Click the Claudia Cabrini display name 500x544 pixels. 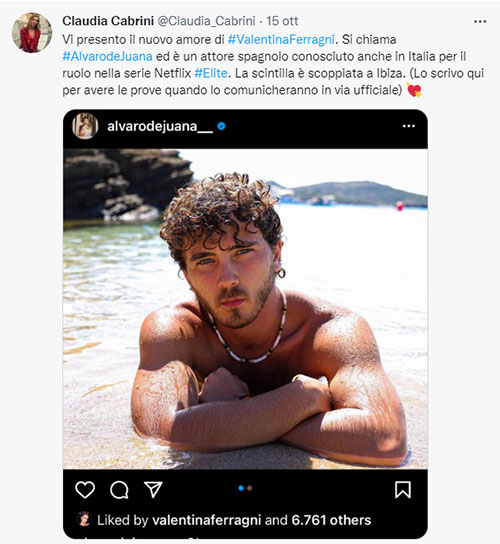[x=108, y=21]
